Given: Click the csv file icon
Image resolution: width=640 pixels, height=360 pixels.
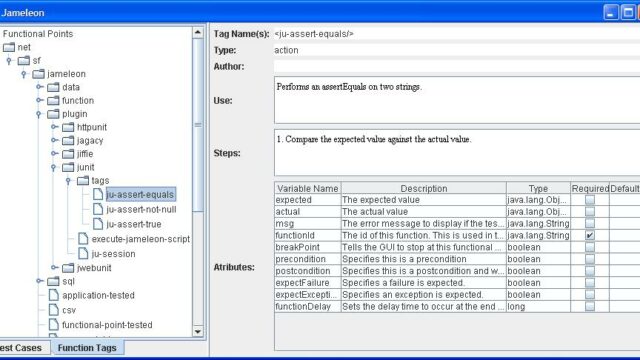Looking at the screenshot, I should 53,310.
